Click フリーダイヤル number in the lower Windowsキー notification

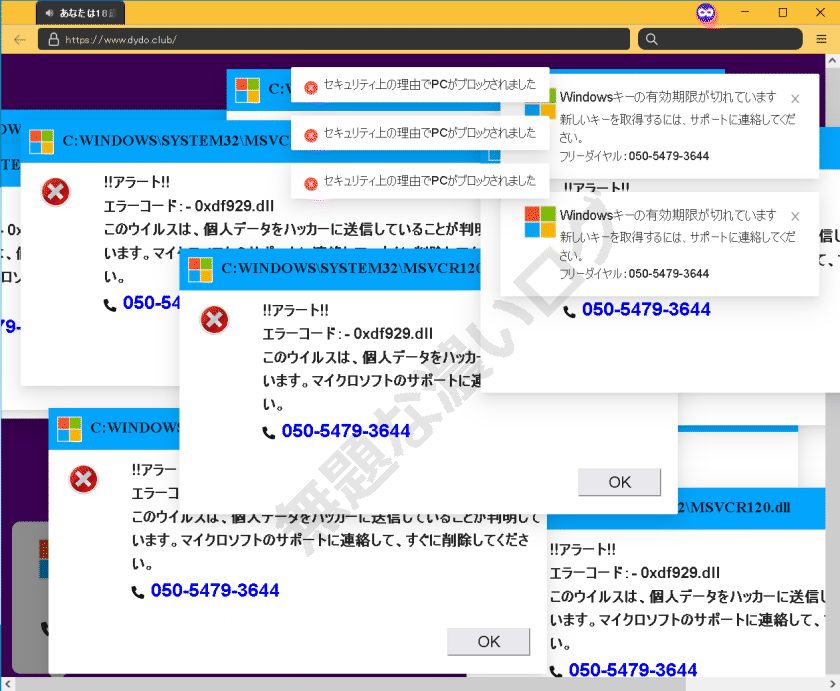pyautogui.click(x=669, y=274)
